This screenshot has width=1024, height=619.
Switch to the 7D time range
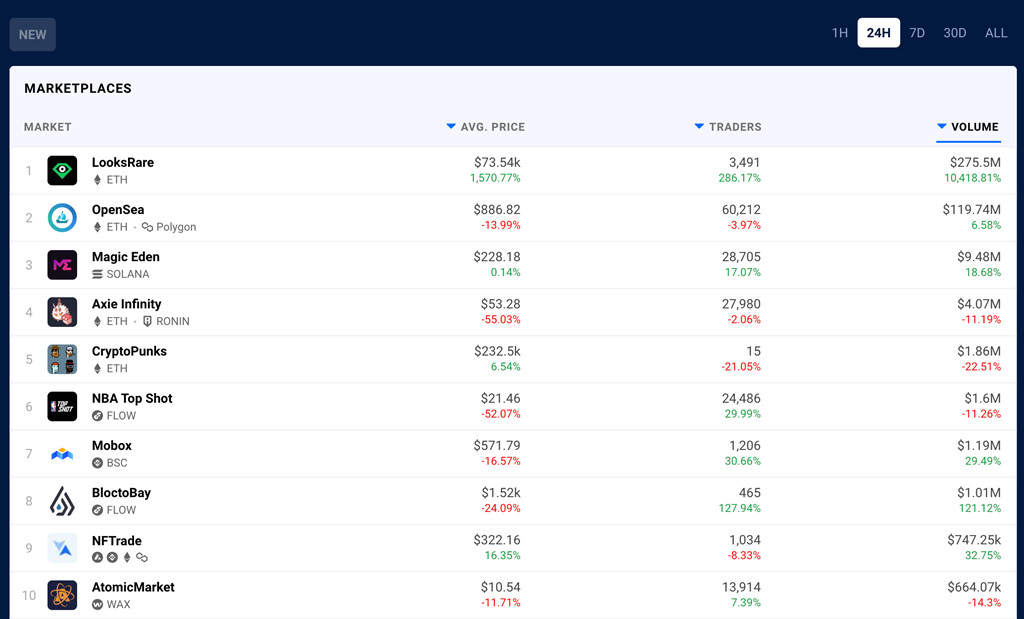[x=917, y=33]
